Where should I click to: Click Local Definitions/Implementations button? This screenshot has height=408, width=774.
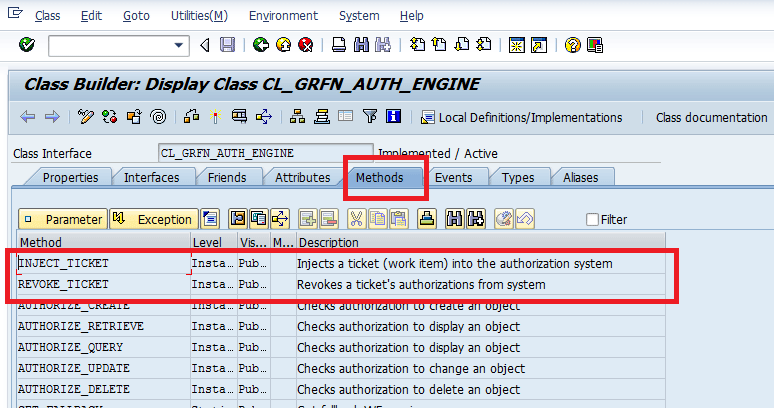(x=521, y=117)
